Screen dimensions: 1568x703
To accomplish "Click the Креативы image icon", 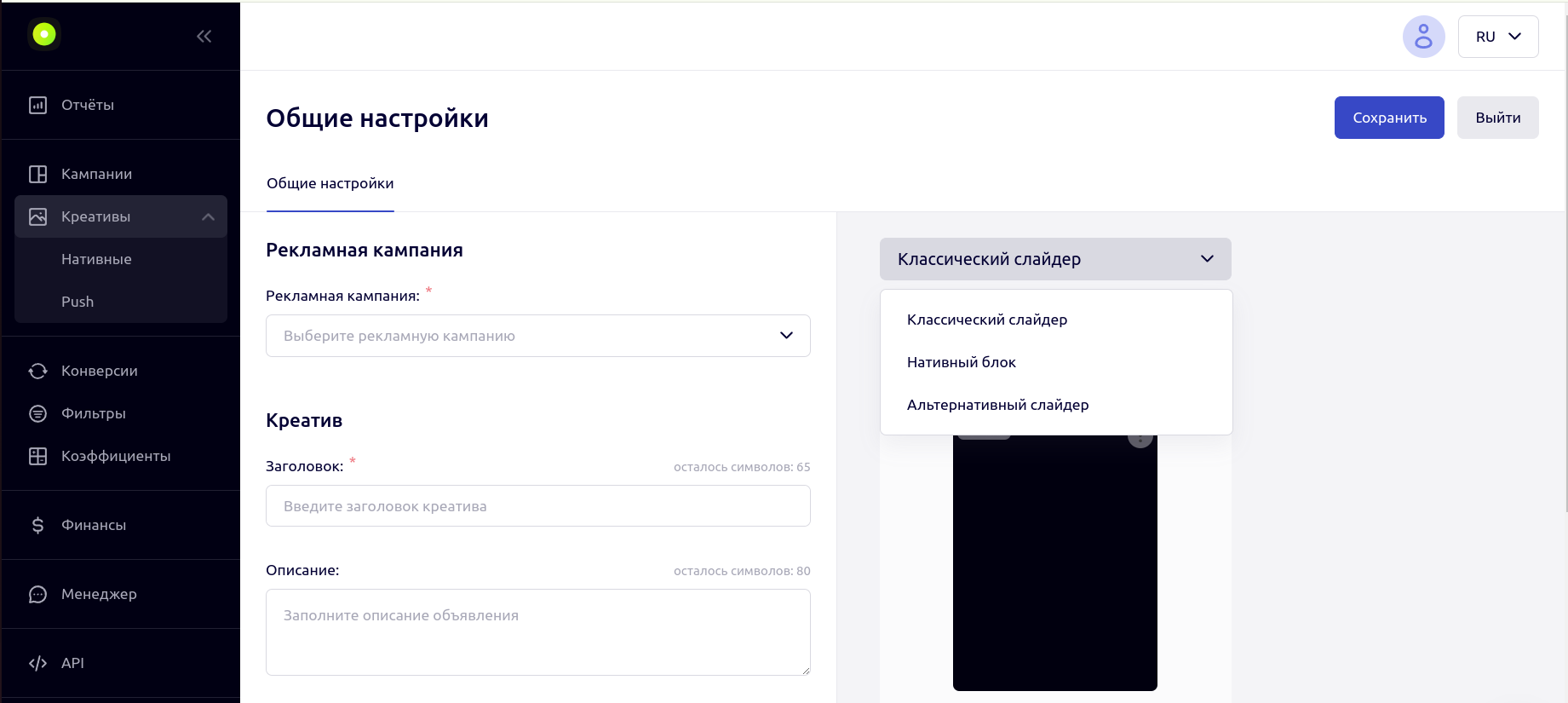I will (x=37, y=216).
